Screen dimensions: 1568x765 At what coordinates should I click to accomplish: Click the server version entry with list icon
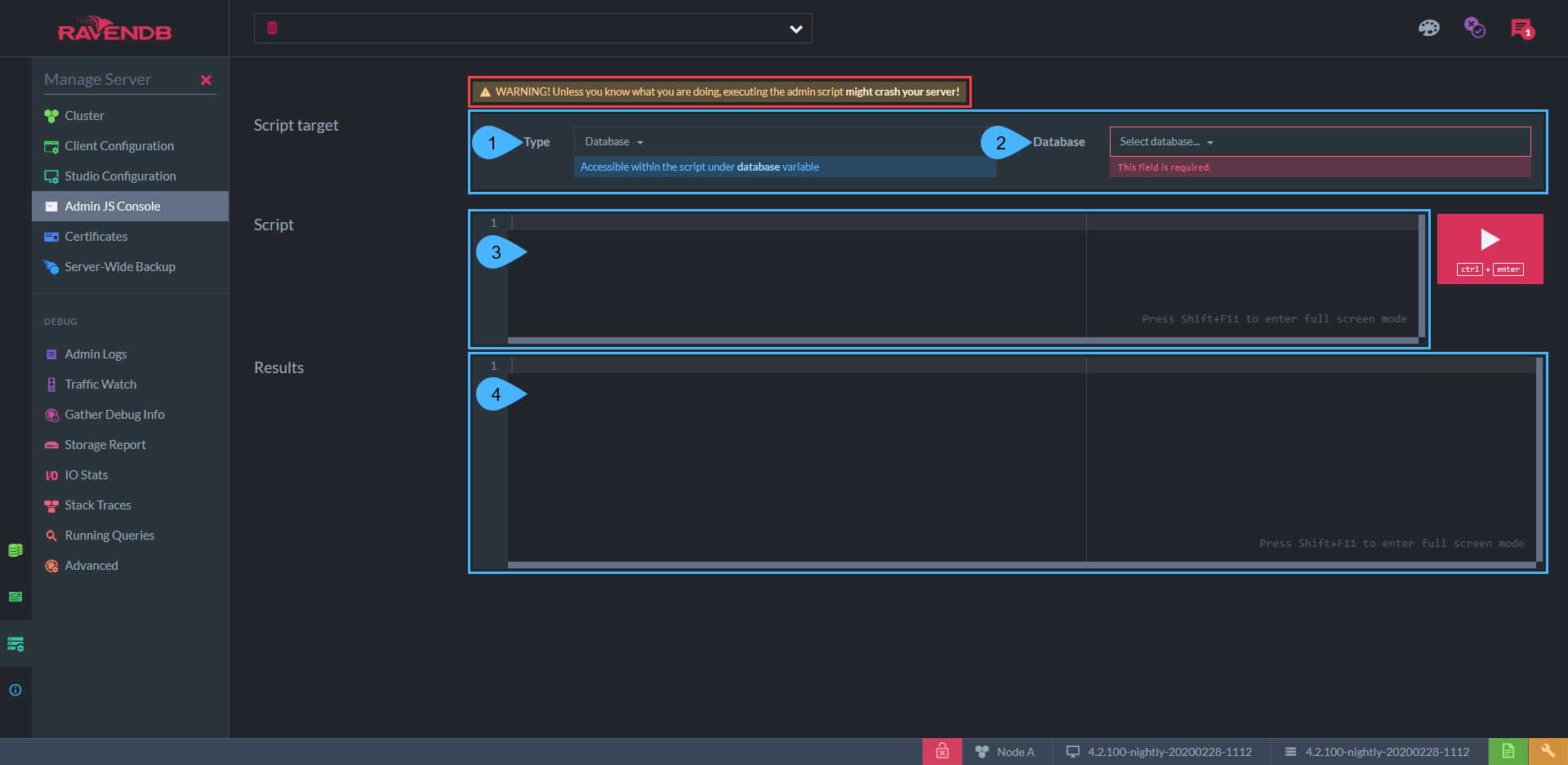pos(1379,752)
